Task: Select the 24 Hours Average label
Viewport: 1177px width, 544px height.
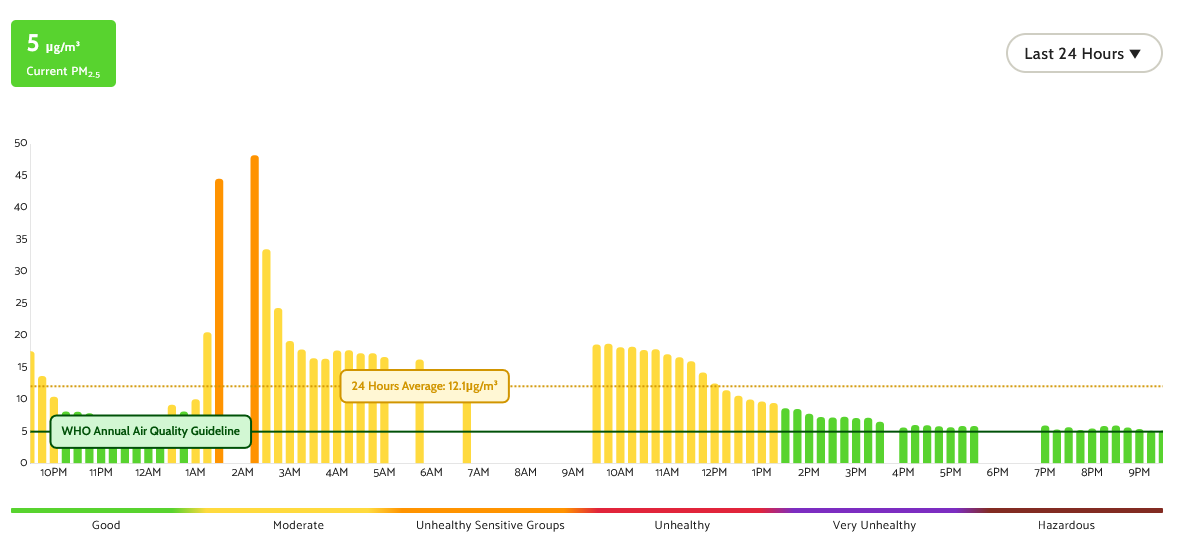Action: click(x=424, y=385)
